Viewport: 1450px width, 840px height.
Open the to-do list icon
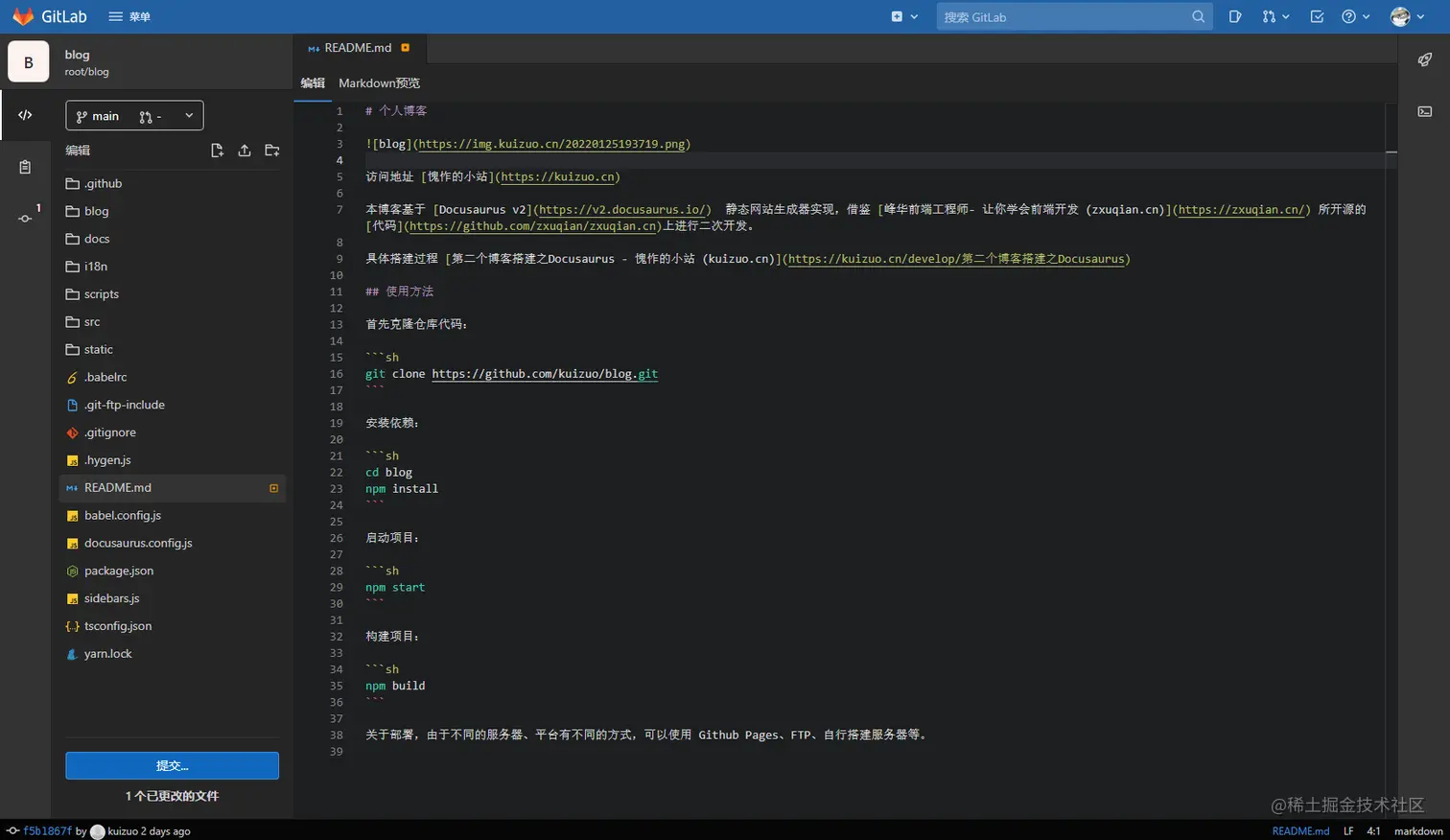(x=1317, y=16)
